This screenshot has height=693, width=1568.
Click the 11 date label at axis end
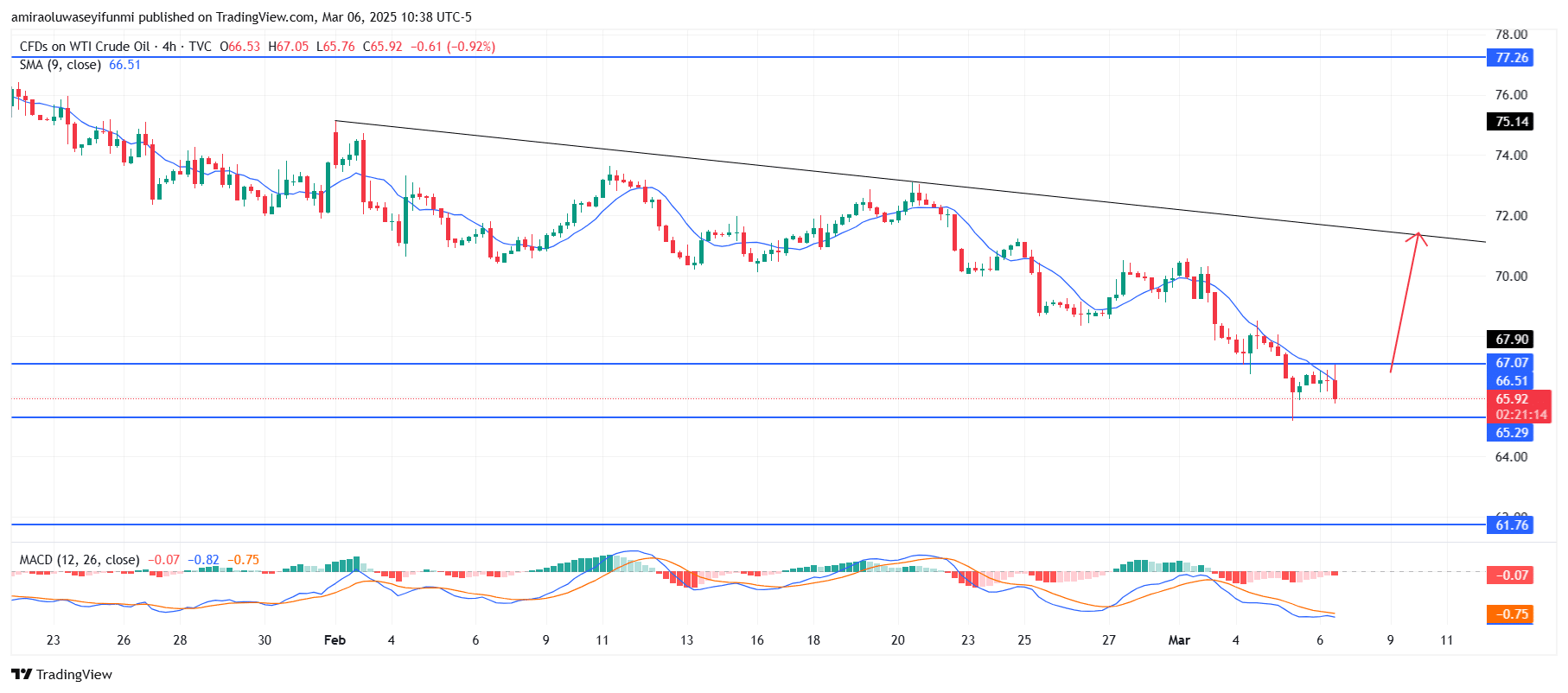click(x=1447, y=640)
